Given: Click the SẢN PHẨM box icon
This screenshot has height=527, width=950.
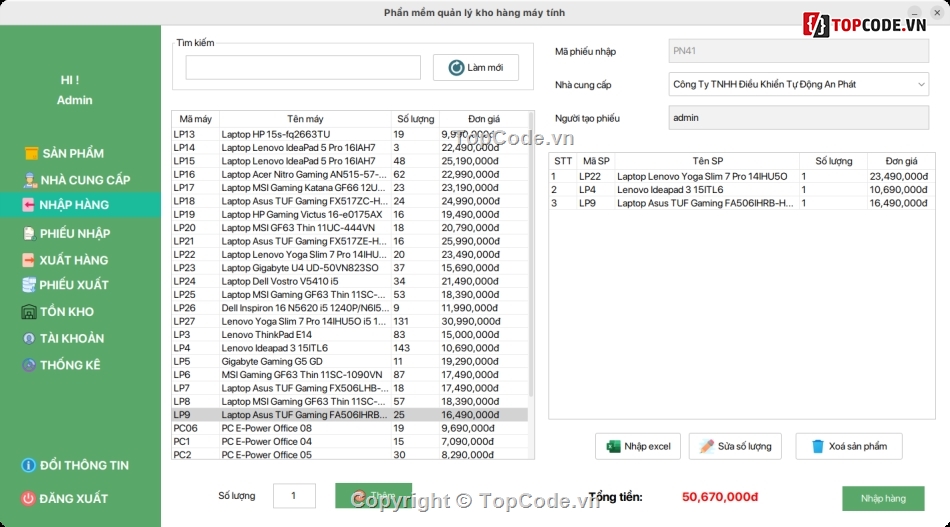Looking at the screenshot, I should click(x=31, y=153).
